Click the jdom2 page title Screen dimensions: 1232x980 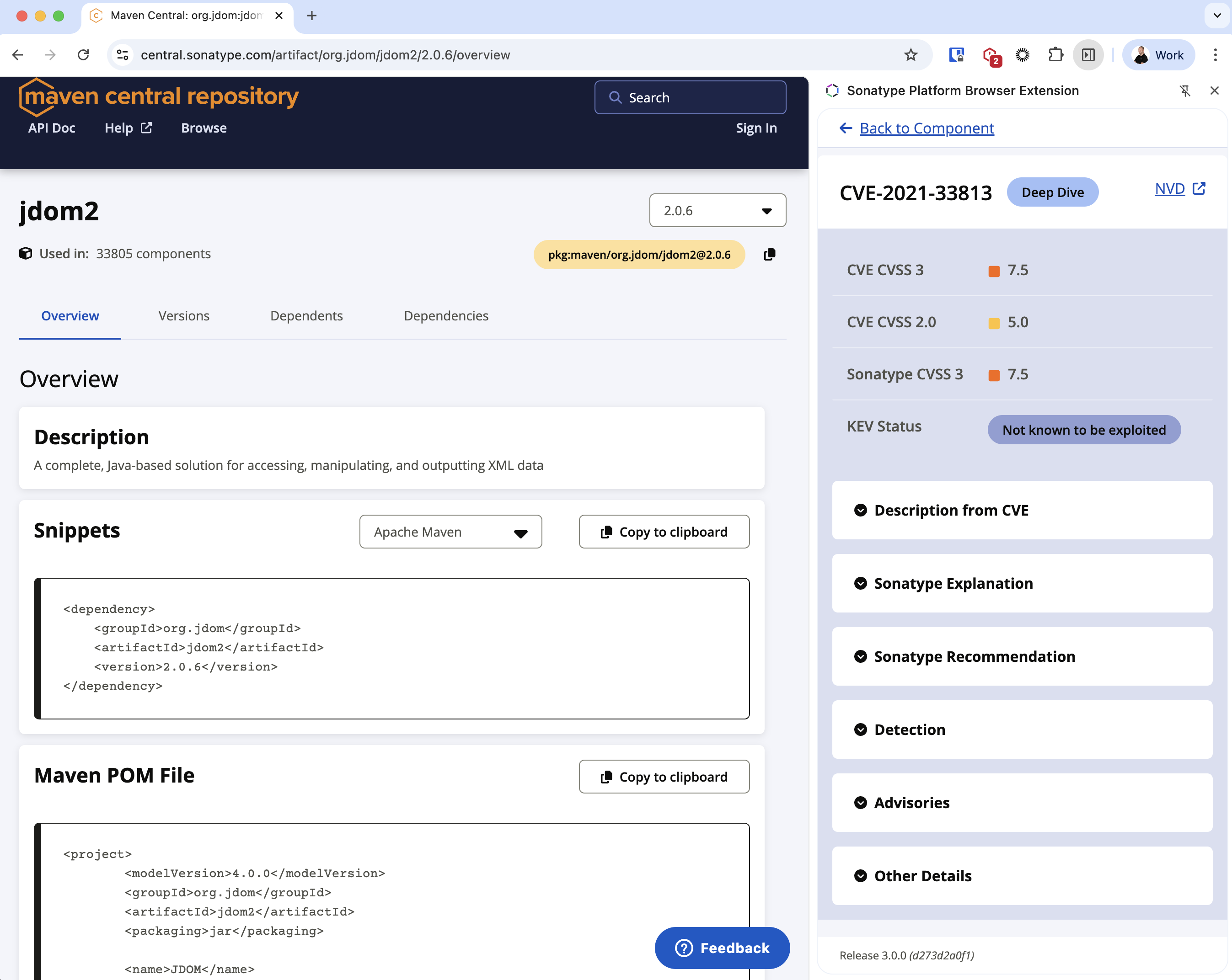59,211
